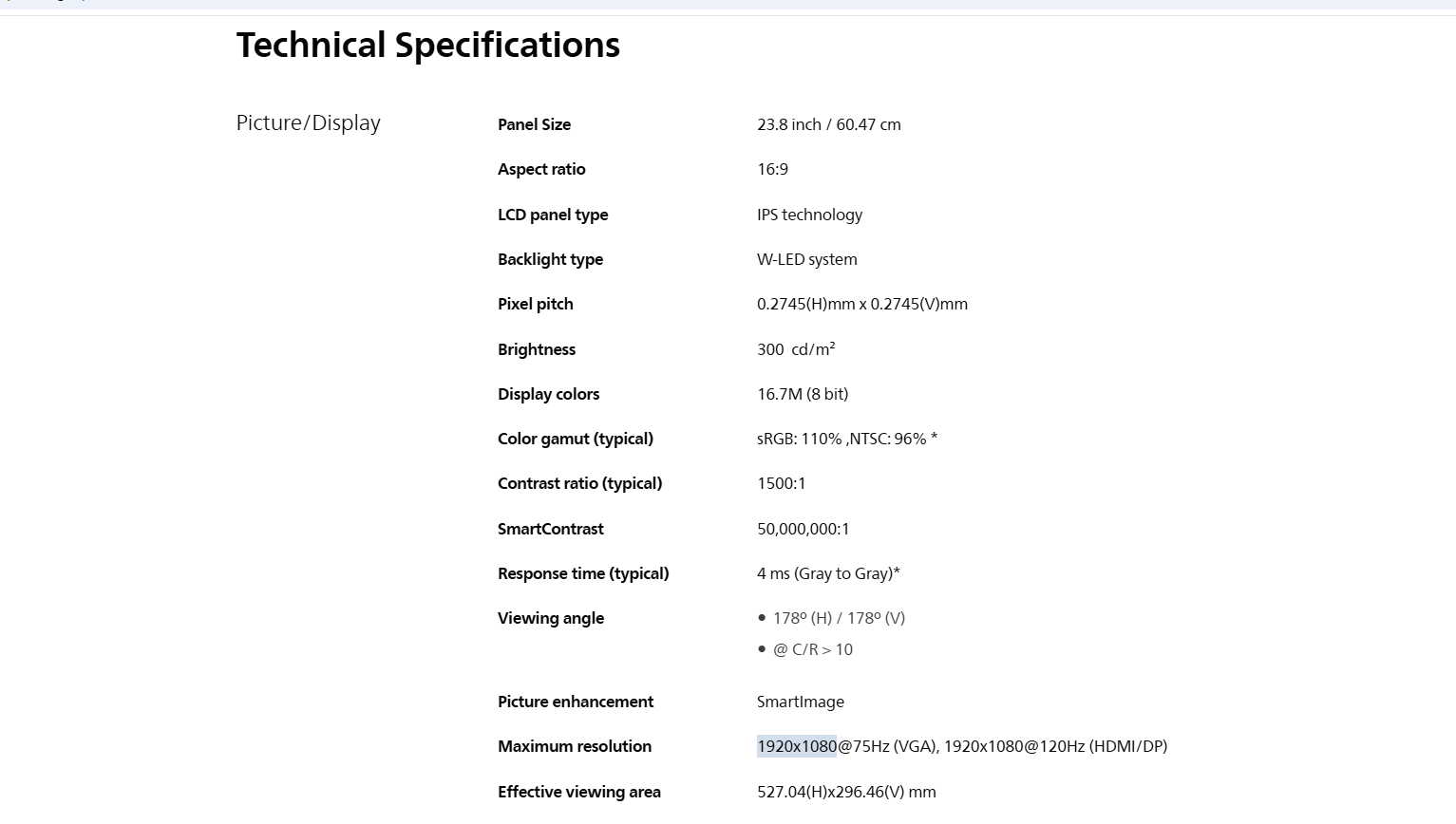
Task: Click the Picture/Display section title
Action: click(x=308, y=123)
